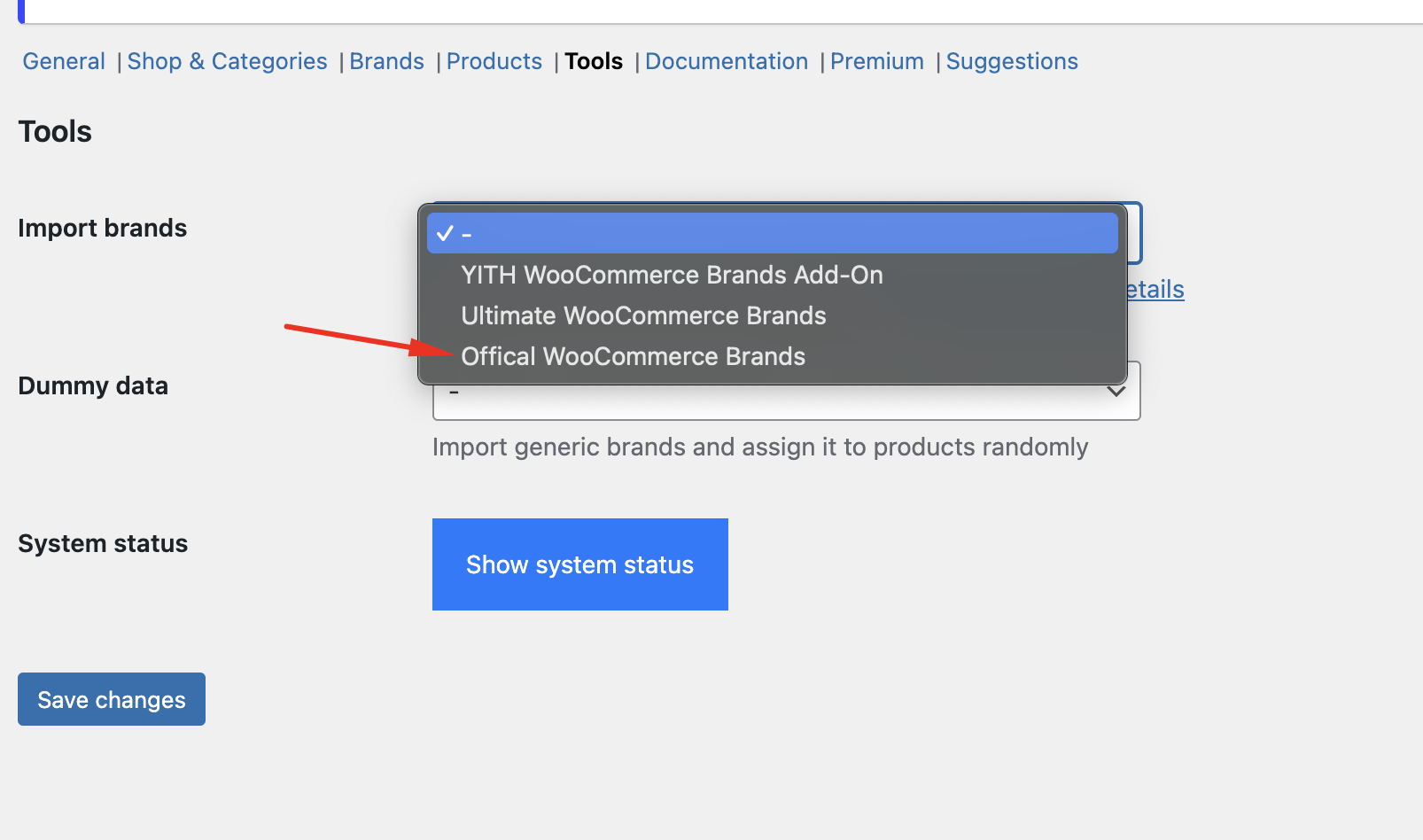The width and height of the screenshot is (1423, 840).
Task: Open the Documentation tab link
Action: click(x=726, y=61)
